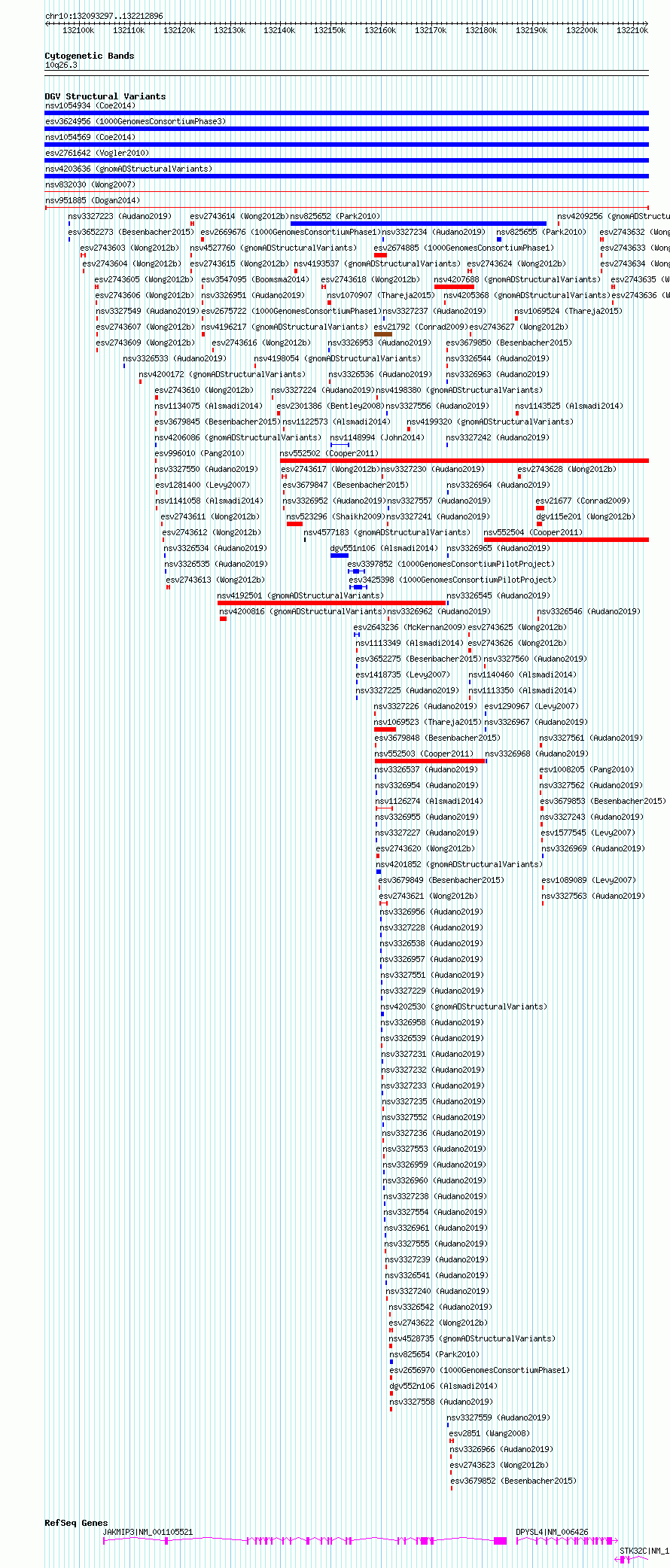Select variant nsv1148994 (John2014)
The image size is (670, 1568).
pyautogui.click(x=377, y=437)
